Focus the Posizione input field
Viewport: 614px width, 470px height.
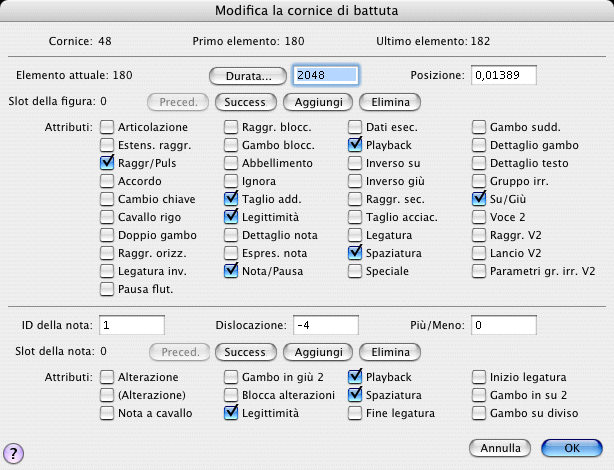click(504, 74)
